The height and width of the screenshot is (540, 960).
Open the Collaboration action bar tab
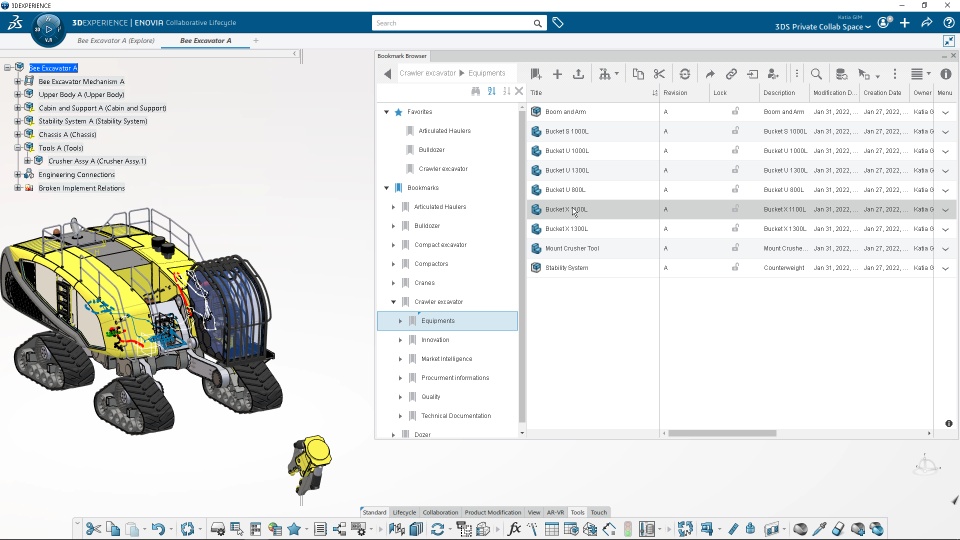(x=440, y=512)
